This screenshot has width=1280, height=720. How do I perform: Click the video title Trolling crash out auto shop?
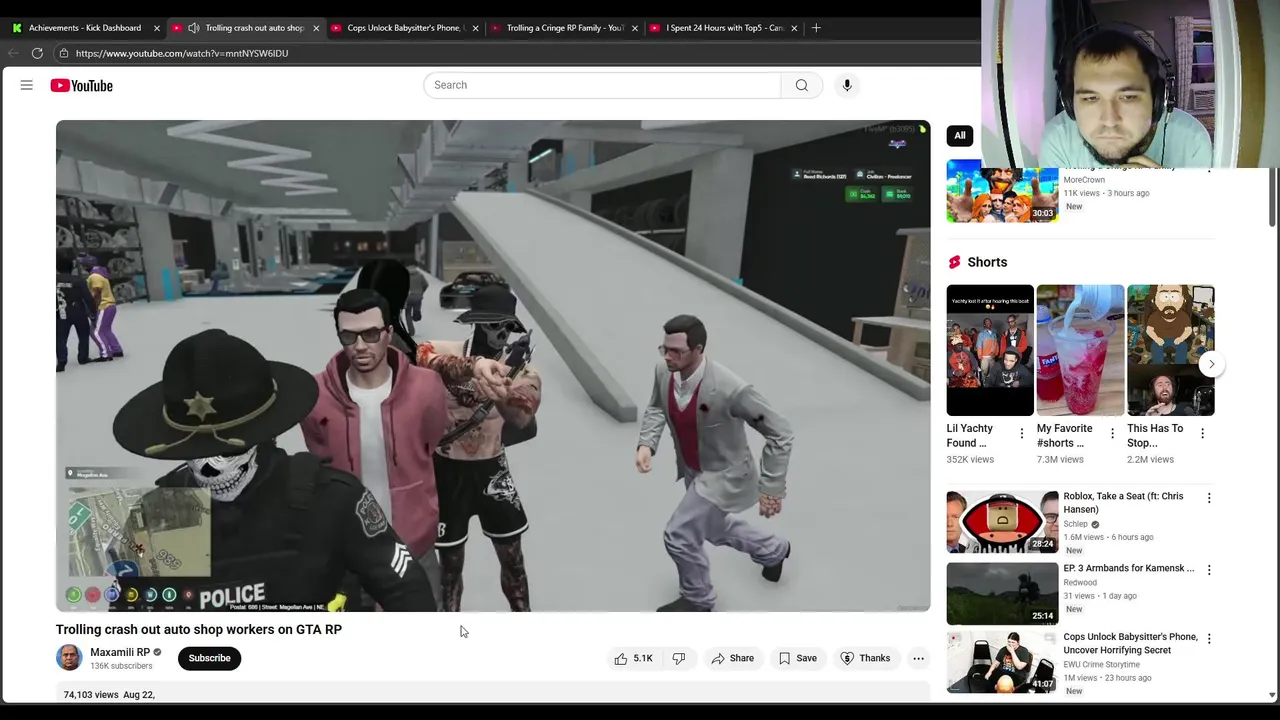199,629
